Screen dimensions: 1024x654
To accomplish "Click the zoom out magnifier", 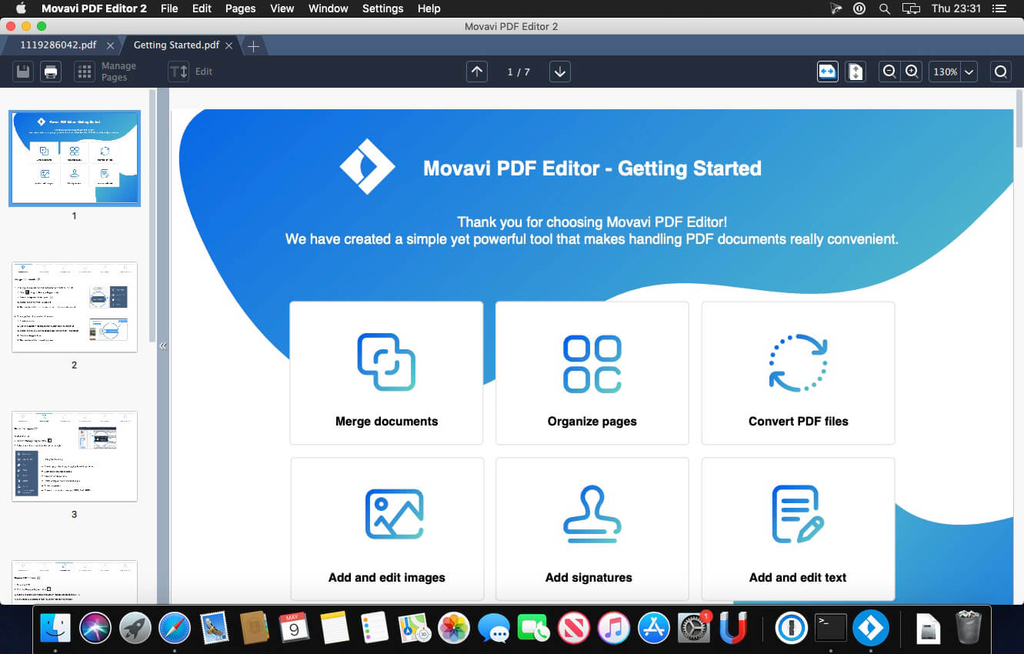I will 889,71.
